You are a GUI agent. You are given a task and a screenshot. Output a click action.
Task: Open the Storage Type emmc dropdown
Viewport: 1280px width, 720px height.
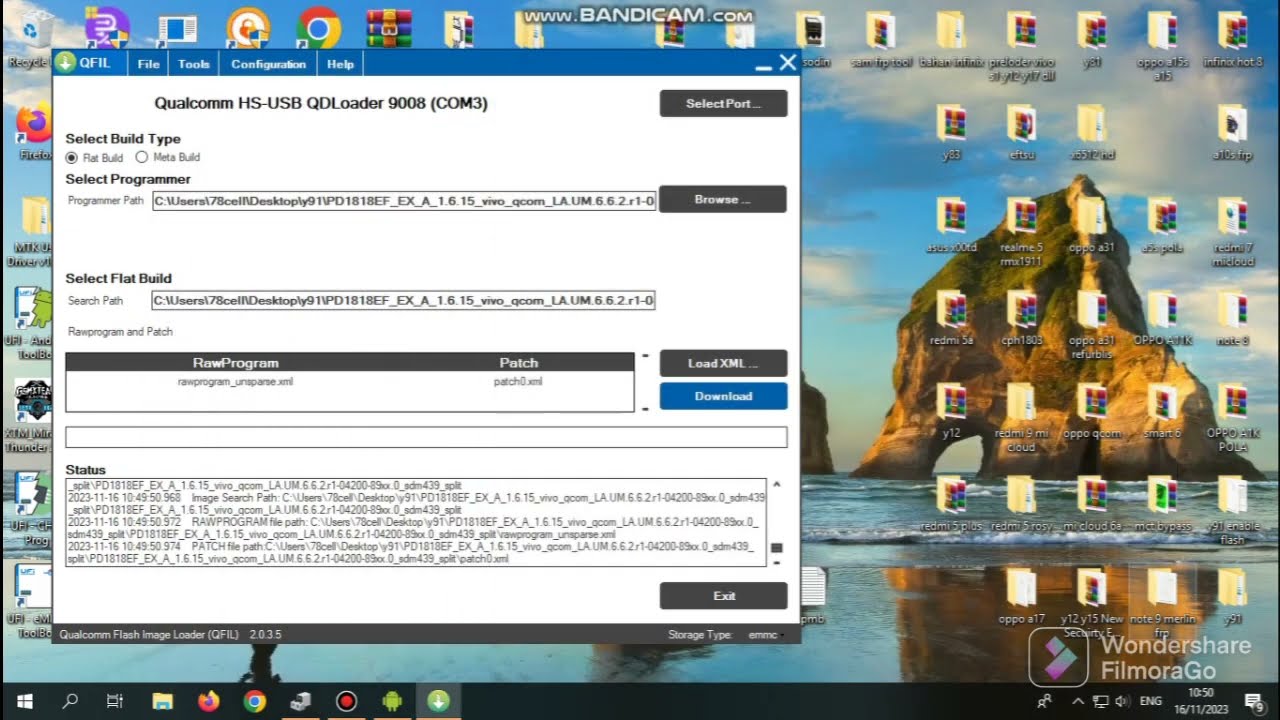coord(765,635)
